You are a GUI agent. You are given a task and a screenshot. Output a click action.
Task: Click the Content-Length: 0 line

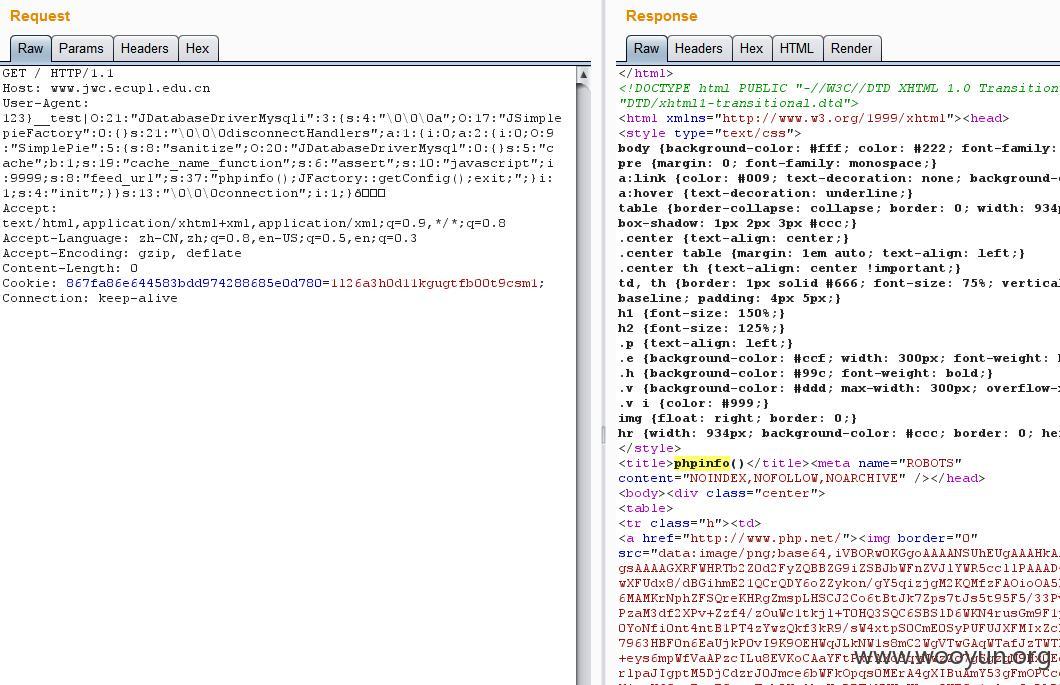pos(70,268)
